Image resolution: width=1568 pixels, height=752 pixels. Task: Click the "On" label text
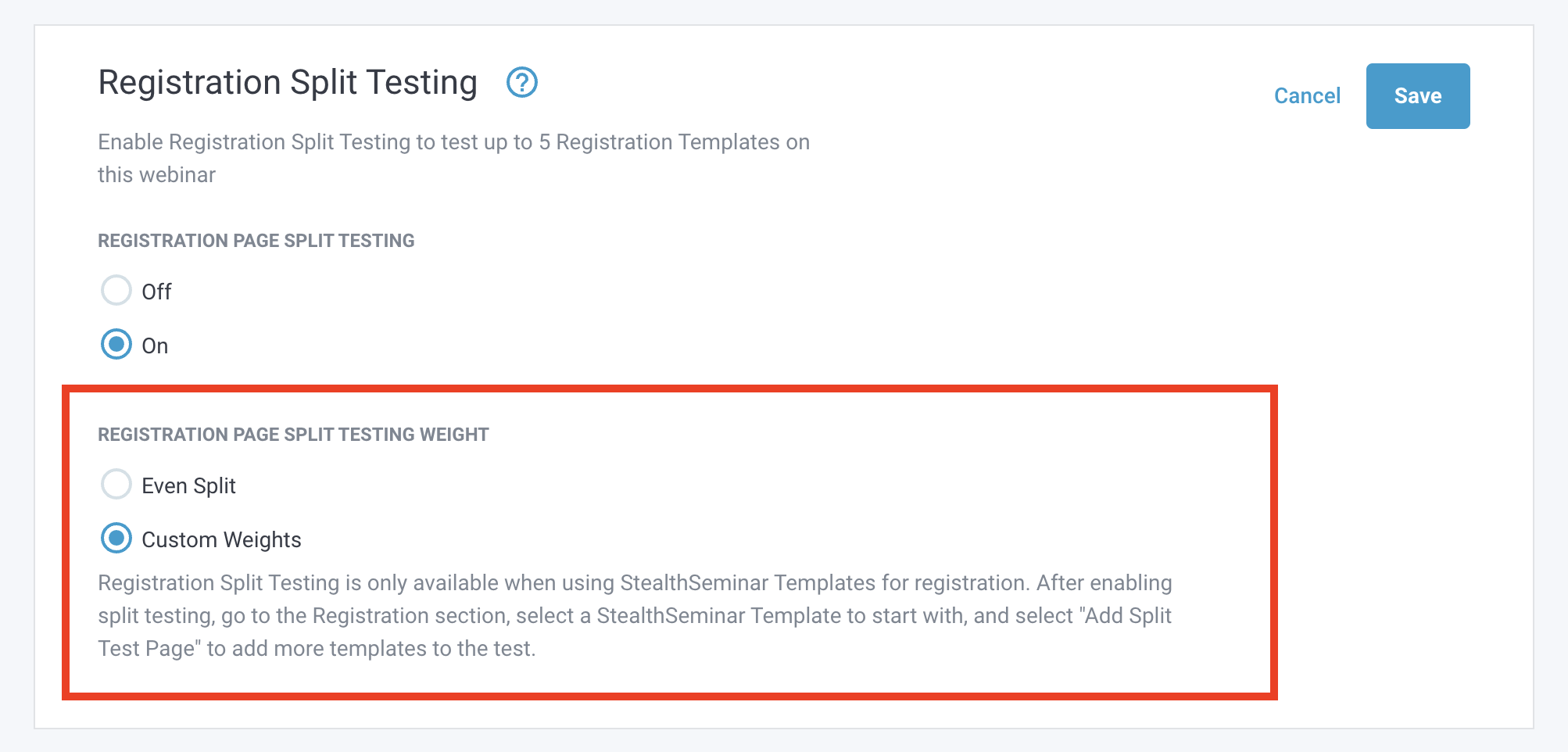pyautogui.click(x=155, y=346)
